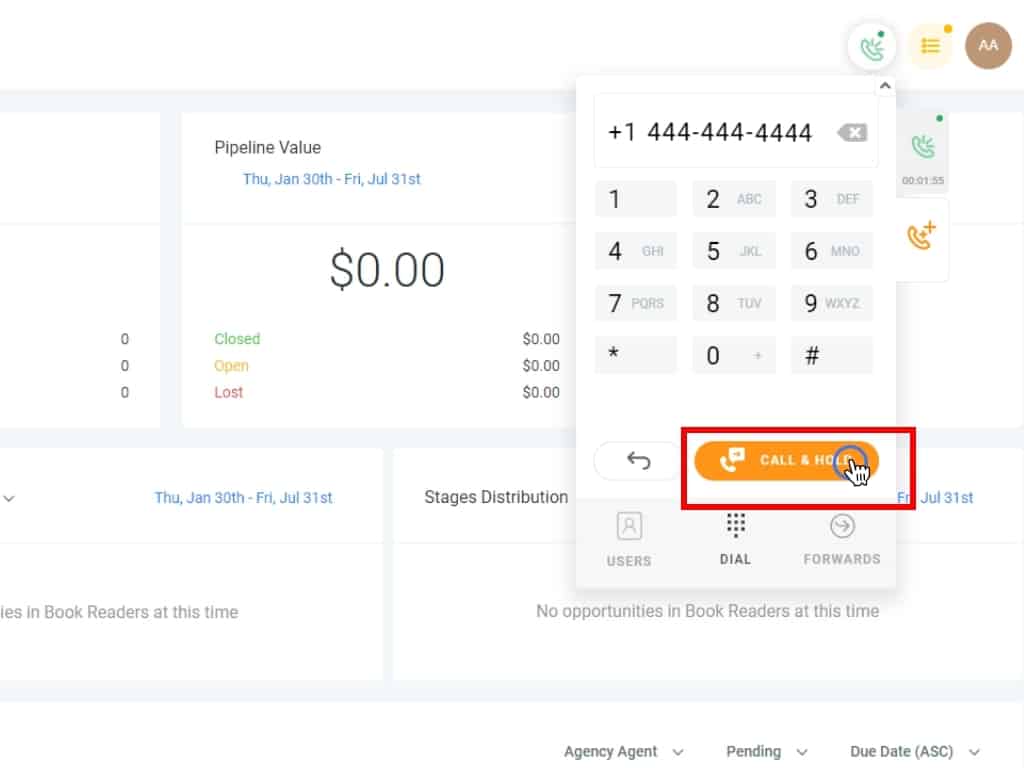Open the Forwards tab
This screenshot has width=1024, height=768.
(842, 539)
